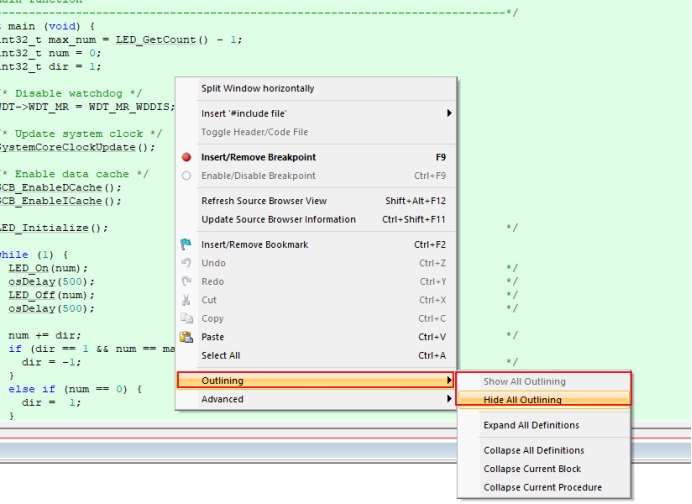The width and height of the screenshot is (692, 504).
Task: Expand the Outlining submenu arrow
Action: pyautogui.click(x=448, y=381)
